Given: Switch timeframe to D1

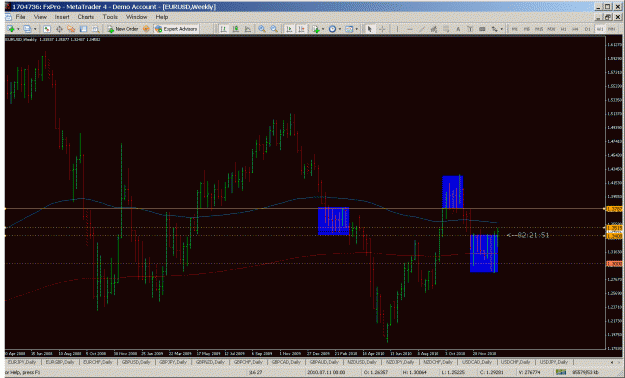Looking at the screenshot, I should coord(588,29).
